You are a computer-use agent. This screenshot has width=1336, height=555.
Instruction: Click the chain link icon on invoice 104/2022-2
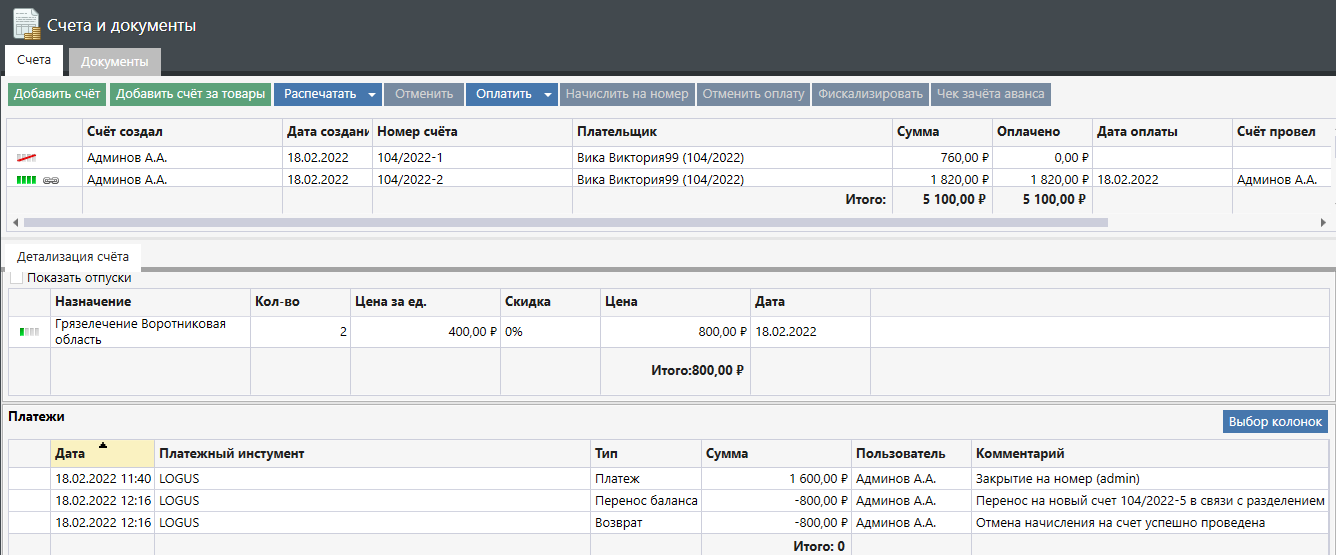pyautogui.click(x=51, y=180)
